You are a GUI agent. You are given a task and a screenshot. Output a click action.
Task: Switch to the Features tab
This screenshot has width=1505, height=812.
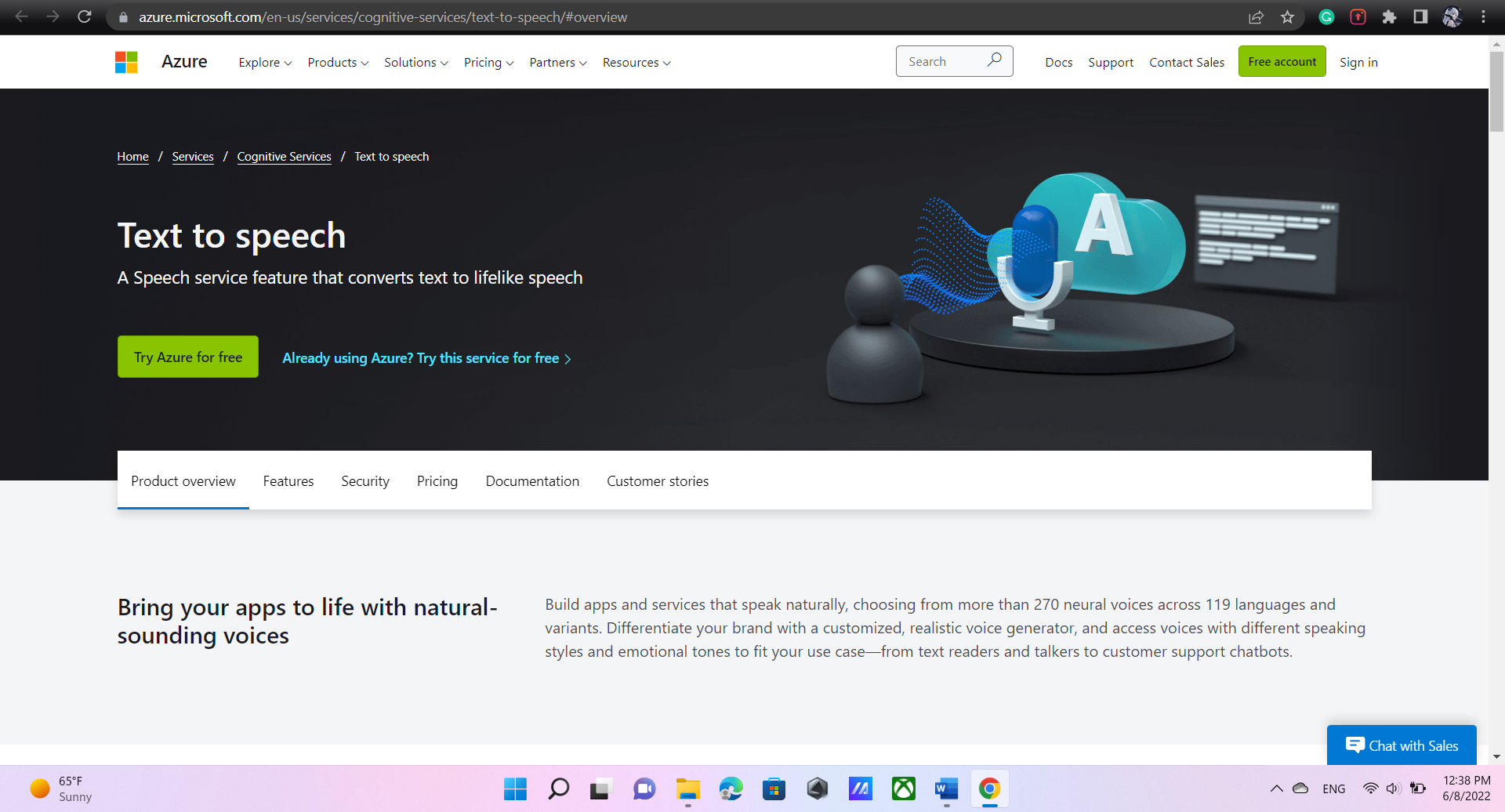[x=288, y=481]
